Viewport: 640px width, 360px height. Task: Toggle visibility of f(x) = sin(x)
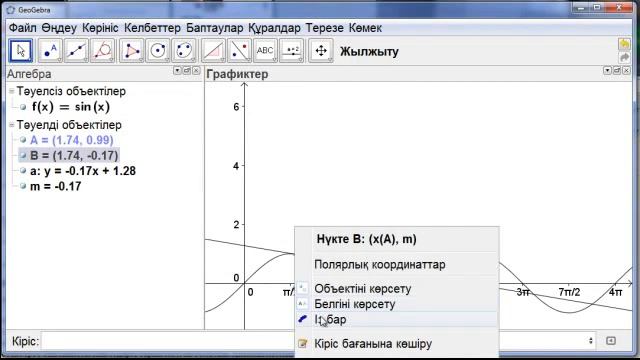tap(23, 107)
